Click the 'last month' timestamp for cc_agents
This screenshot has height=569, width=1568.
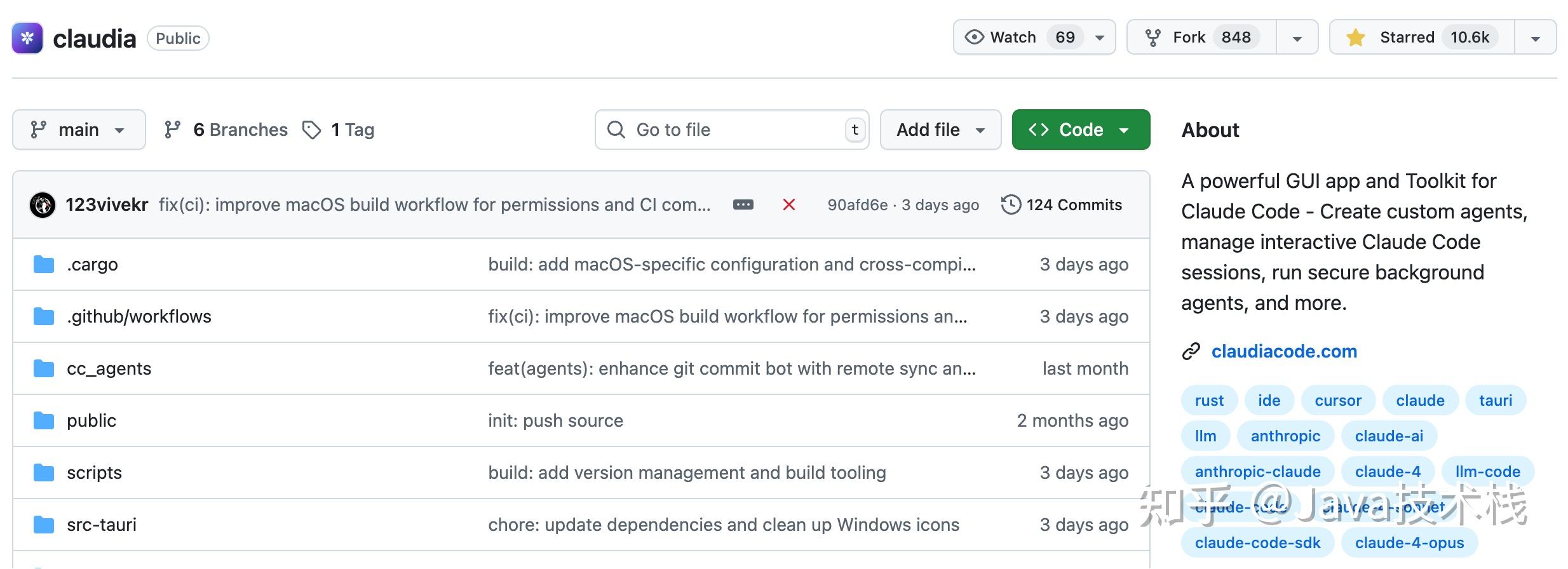tap(1085, 368)
